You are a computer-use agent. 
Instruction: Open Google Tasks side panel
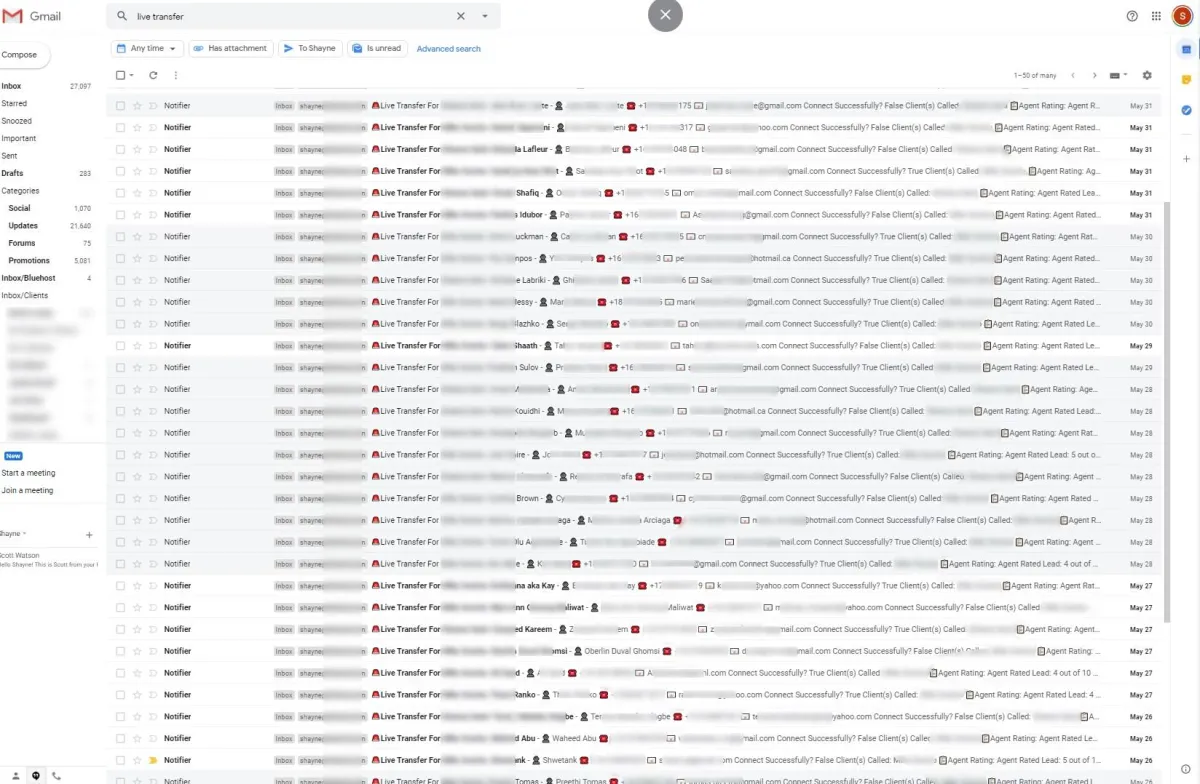coord(1186,110)
